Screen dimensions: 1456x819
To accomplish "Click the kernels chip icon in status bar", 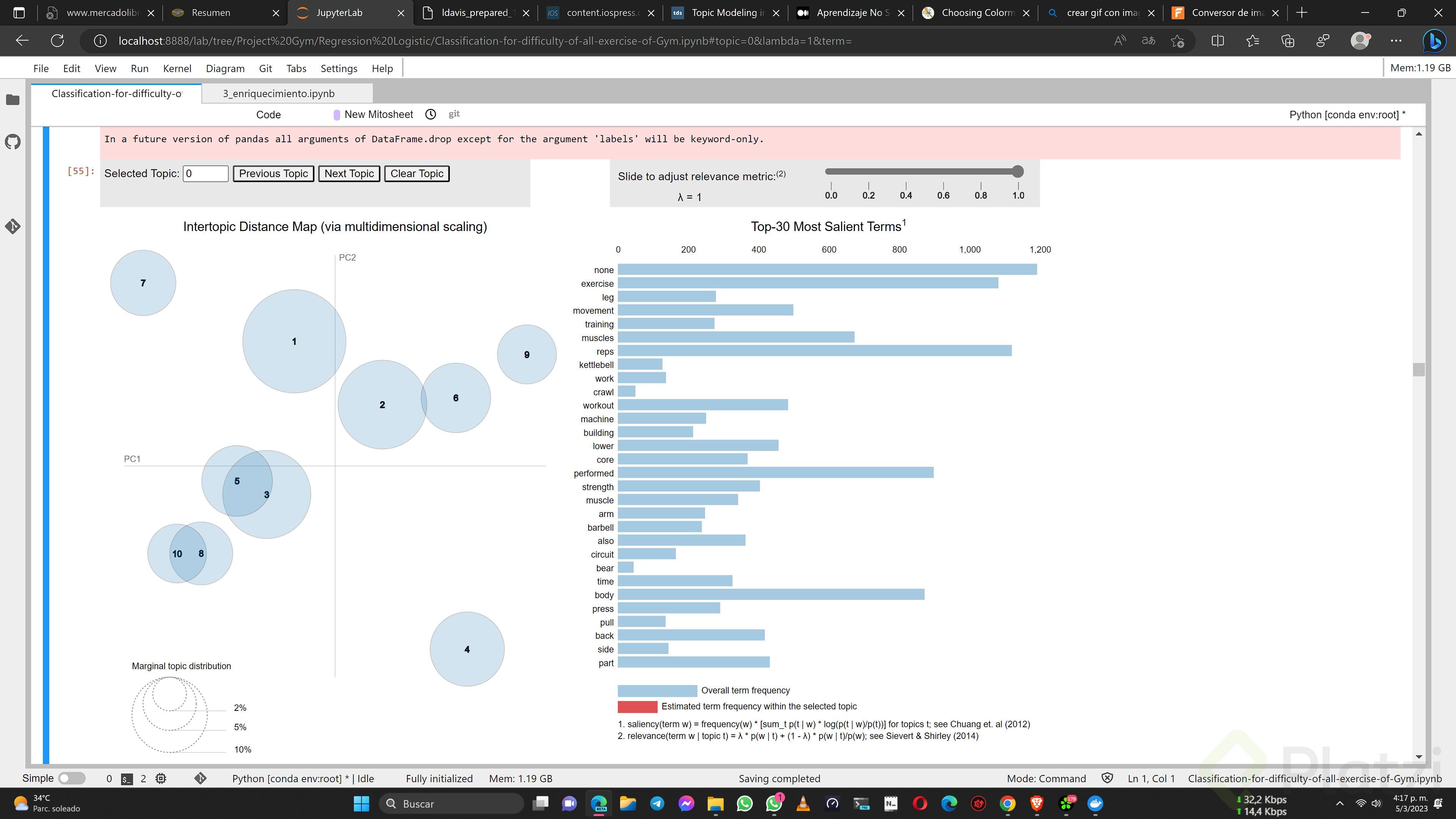I will (x=161, y=779).
